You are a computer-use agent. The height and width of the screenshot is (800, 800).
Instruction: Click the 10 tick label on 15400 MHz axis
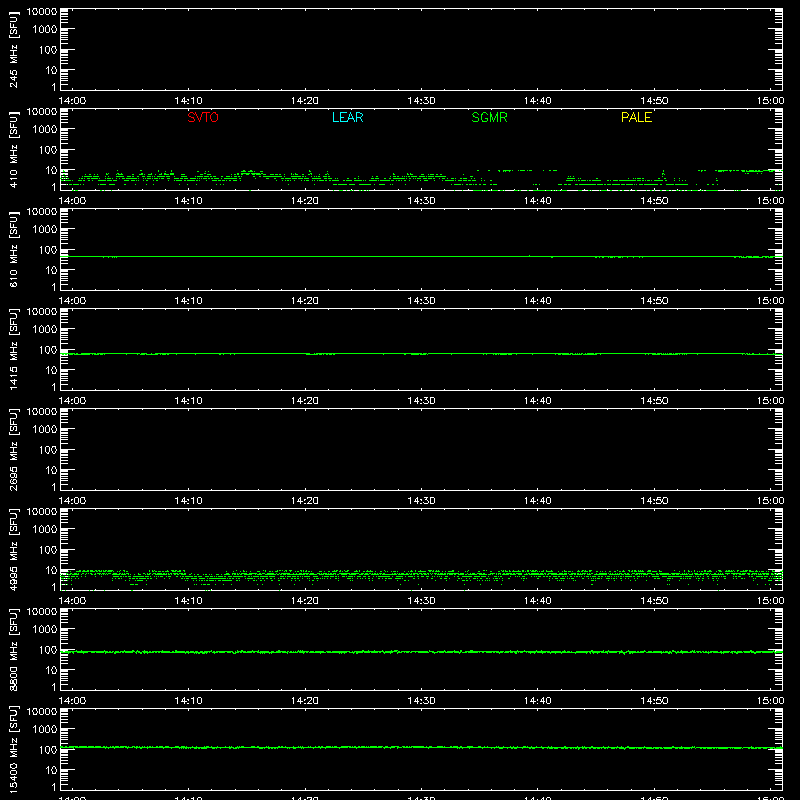[51, 770]
